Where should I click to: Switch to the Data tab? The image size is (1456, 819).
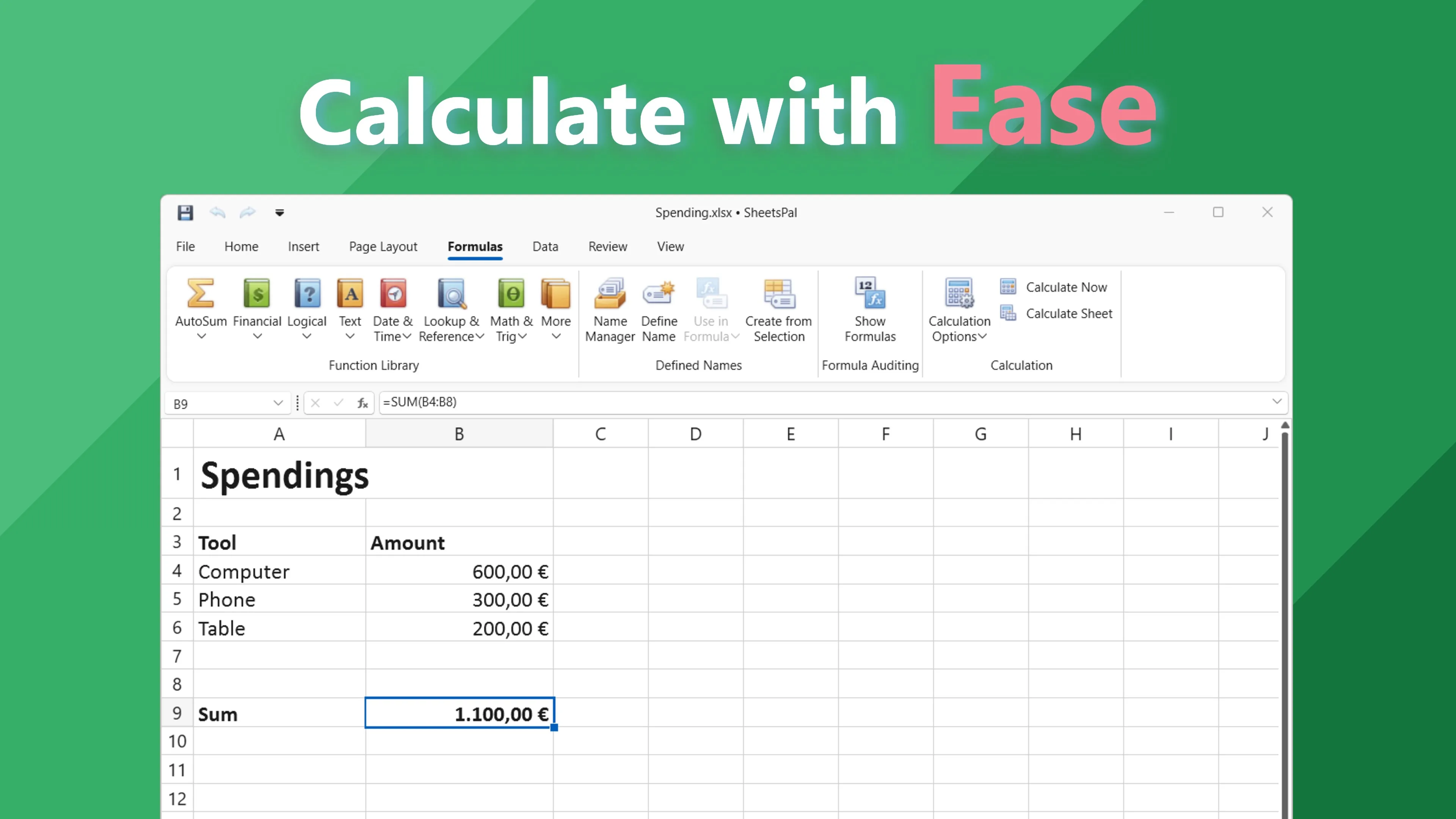546,246
